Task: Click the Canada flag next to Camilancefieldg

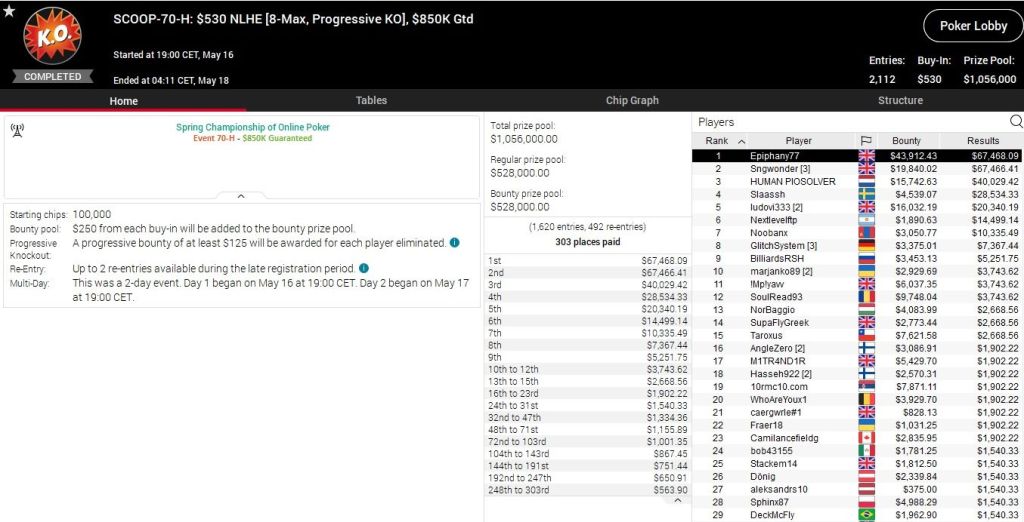Action: [866, 438]
